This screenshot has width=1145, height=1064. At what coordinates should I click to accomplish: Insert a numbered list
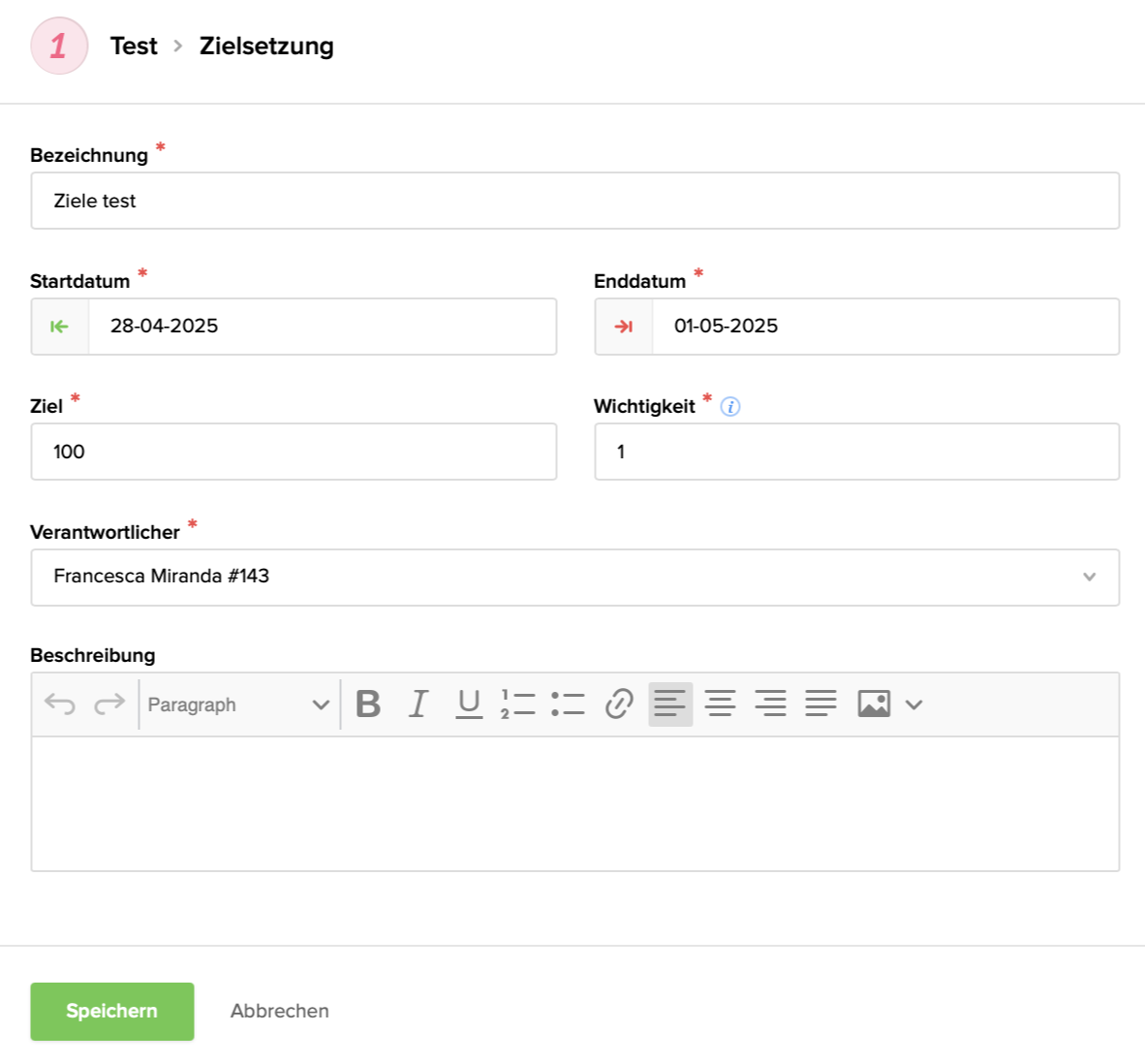[x=518, y=704]
